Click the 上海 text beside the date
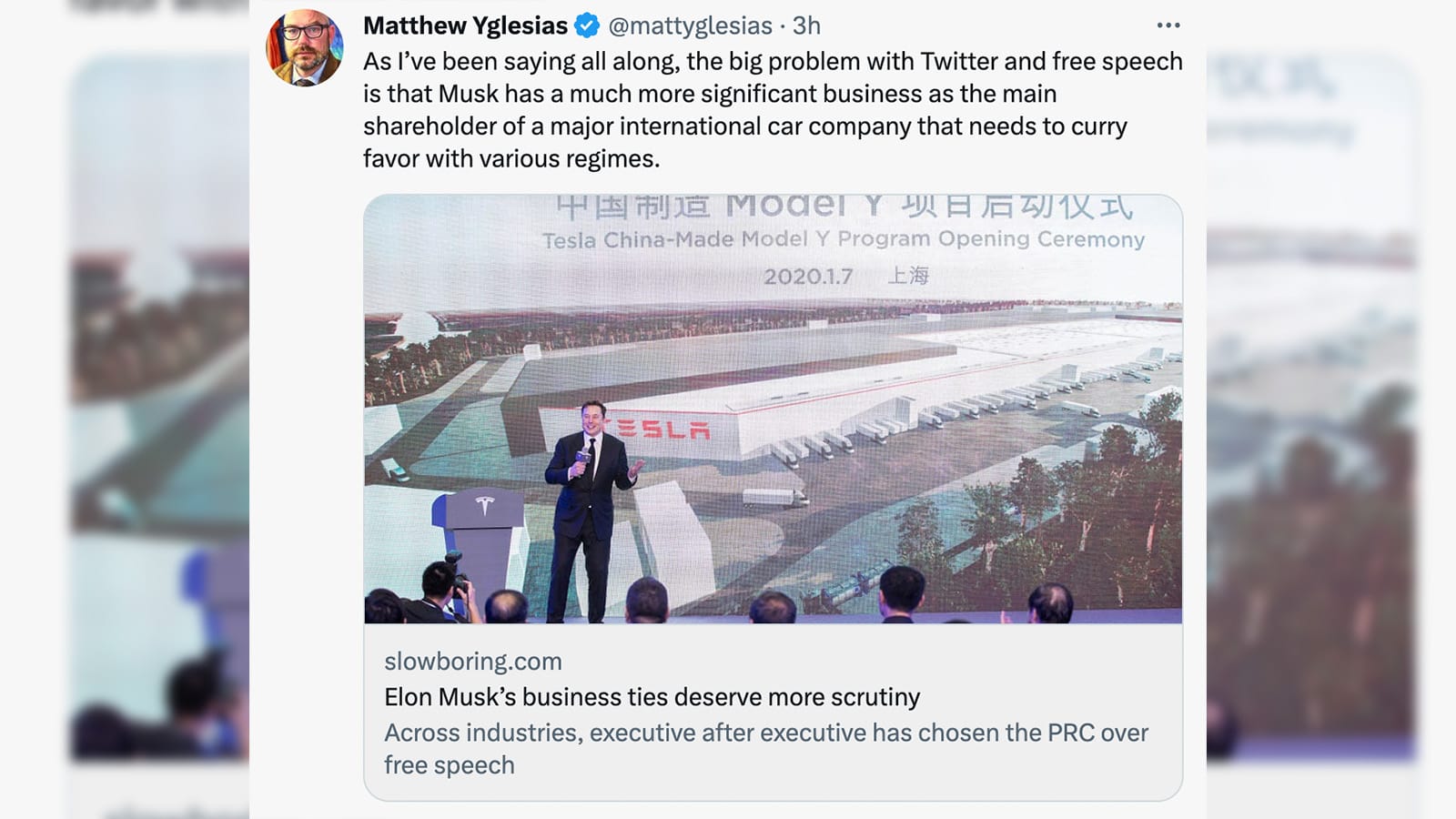 [x=908, y=275]
